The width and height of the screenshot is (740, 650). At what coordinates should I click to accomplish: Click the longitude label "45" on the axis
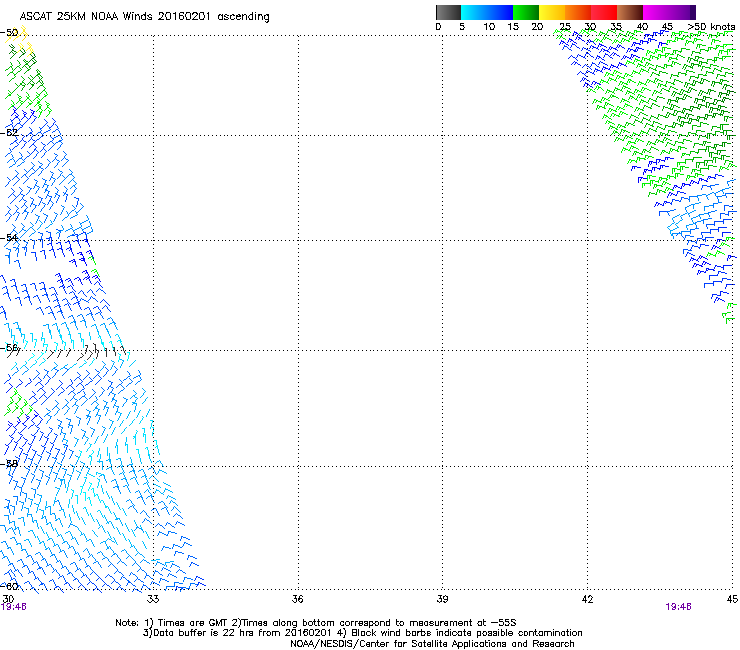click(732, 599)
